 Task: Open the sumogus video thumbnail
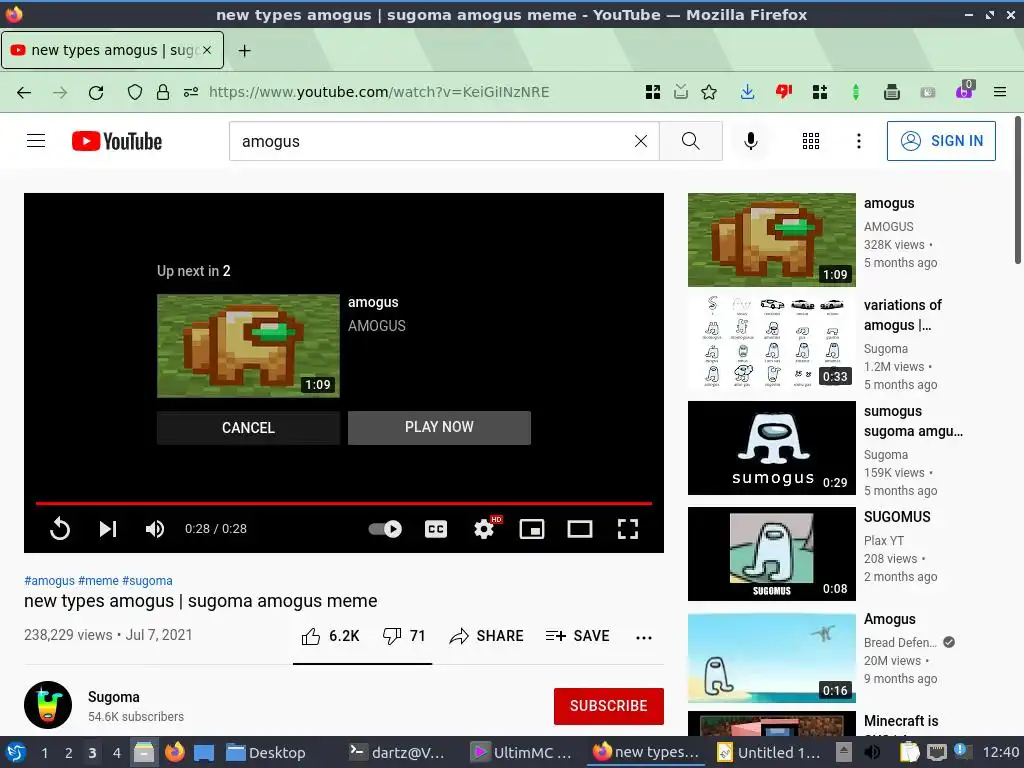771,448
